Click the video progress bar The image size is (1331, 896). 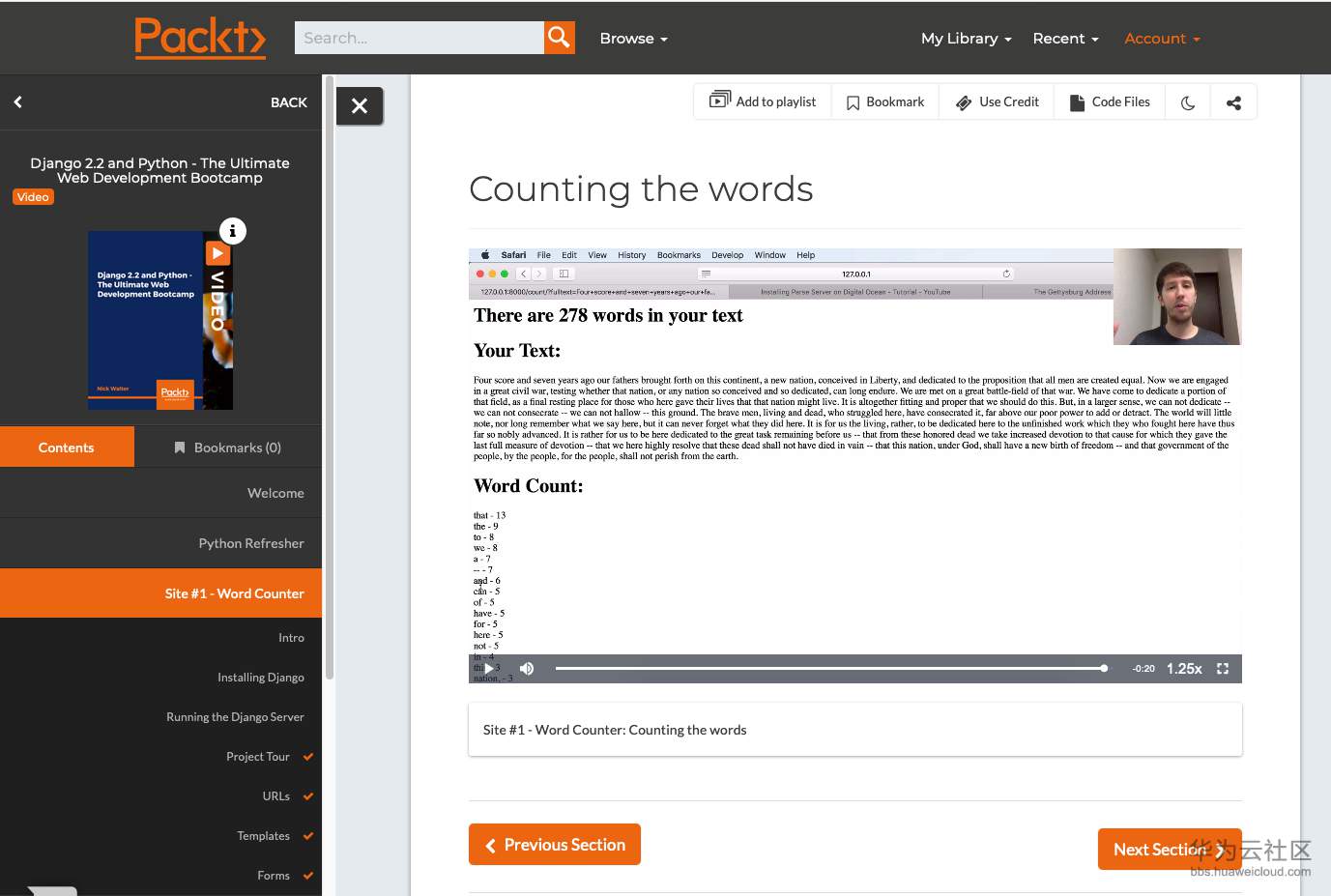[831, 668]
